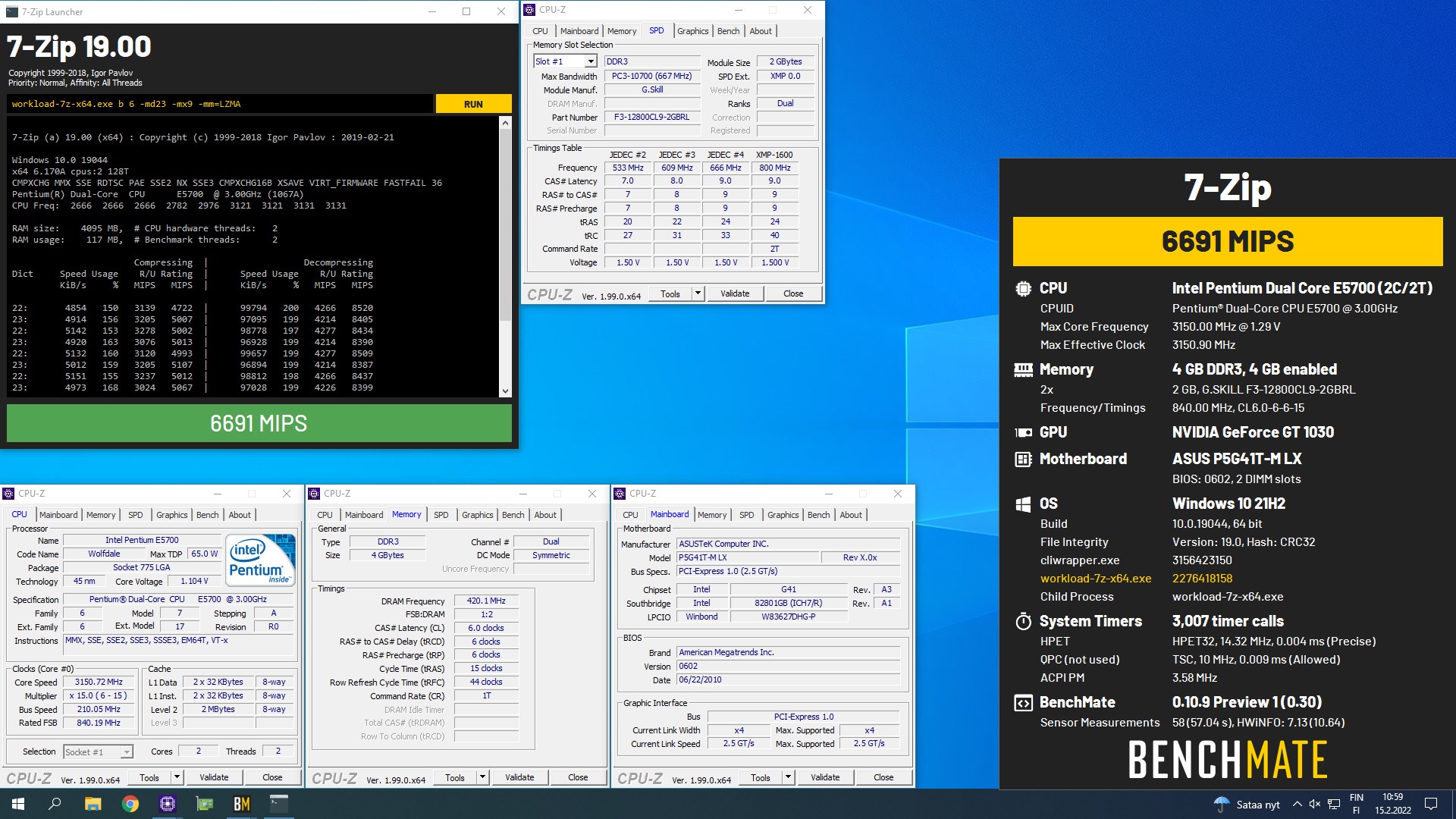Click the 7-Zip command line input field
This screenshot has width=1456, height=819.
220,104
